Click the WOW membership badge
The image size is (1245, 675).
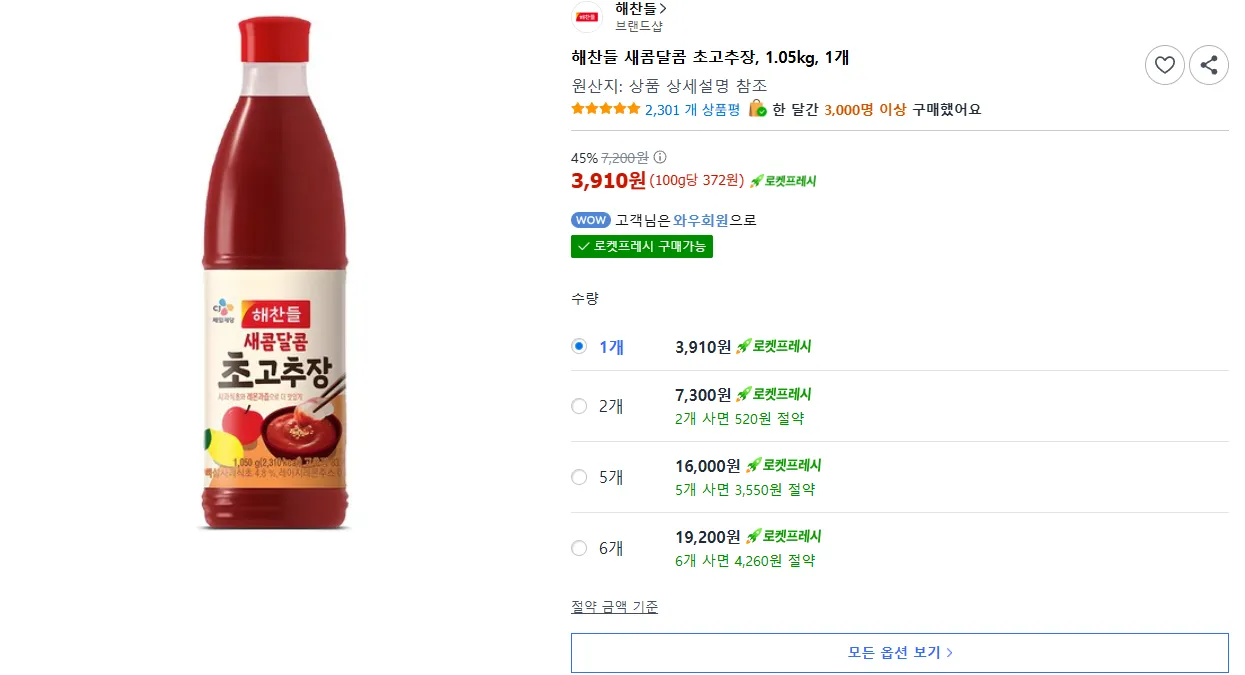pyautogui.click(x=590, y=220)
